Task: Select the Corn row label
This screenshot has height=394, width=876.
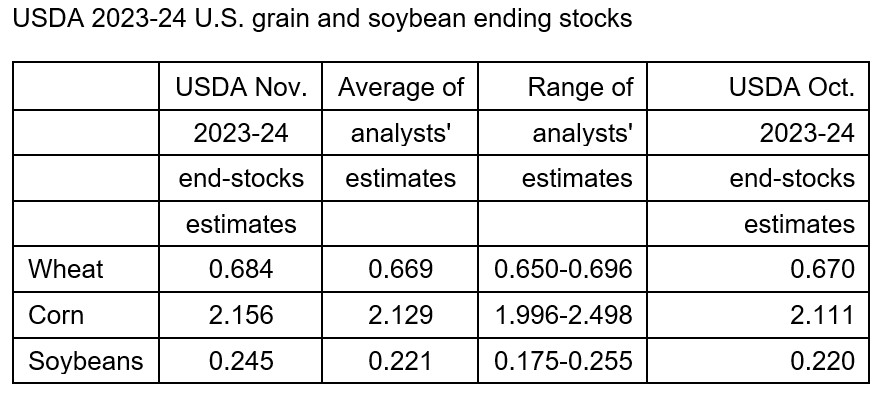Action: coord(56,315)
